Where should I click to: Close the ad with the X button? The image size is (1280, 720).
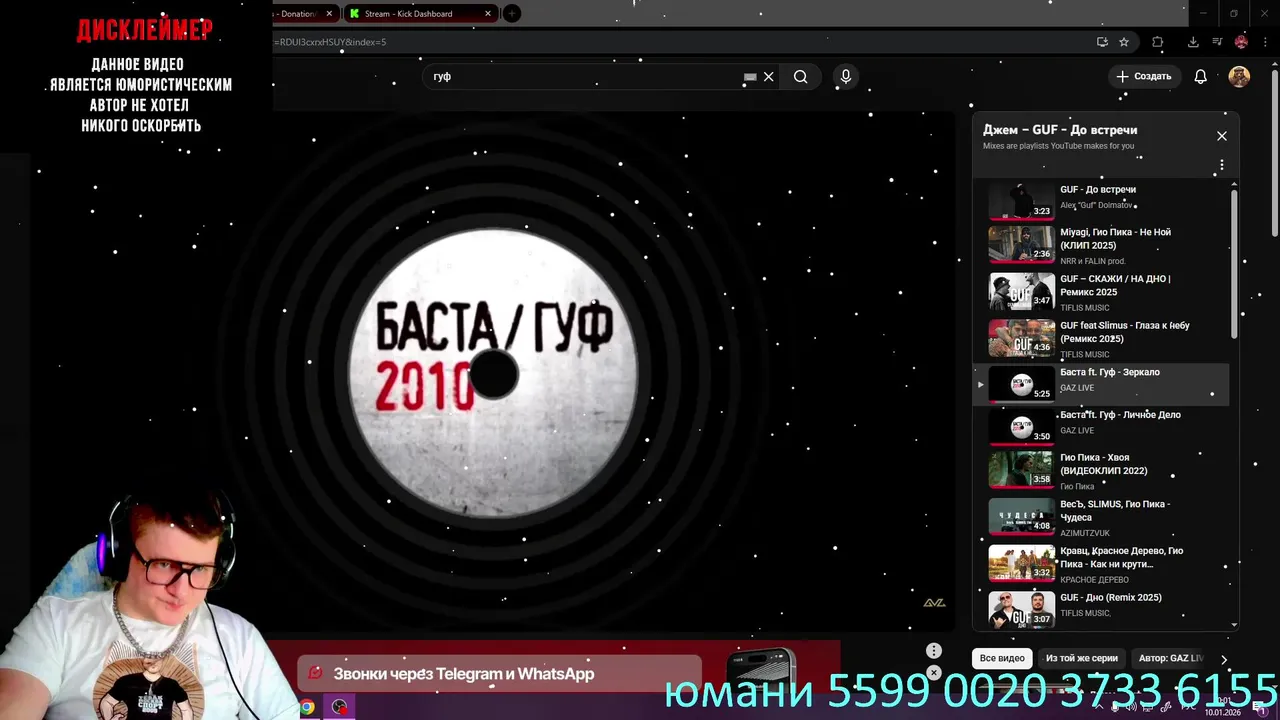(933, 673)
